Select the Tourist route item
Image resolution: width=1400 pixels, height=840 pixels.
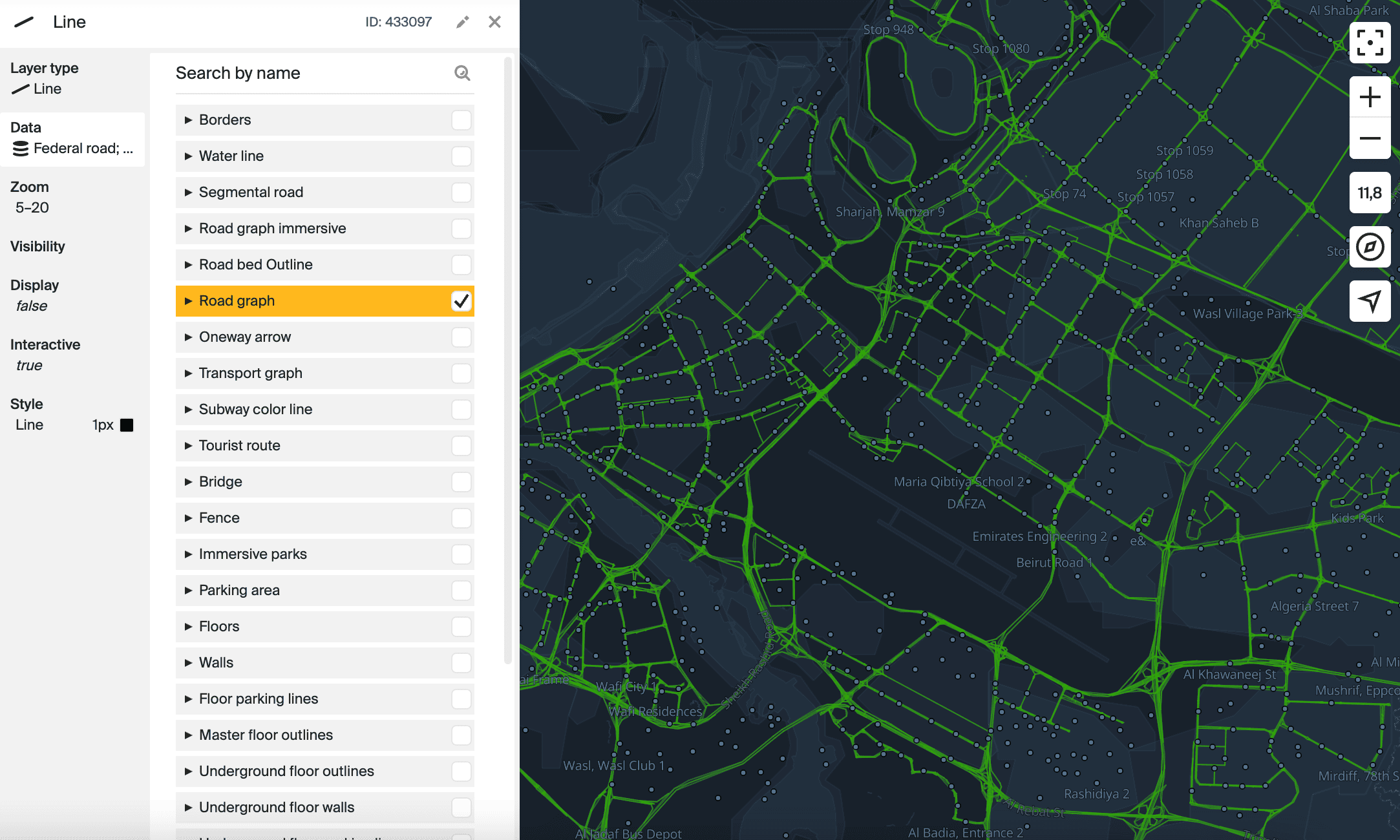240,446
